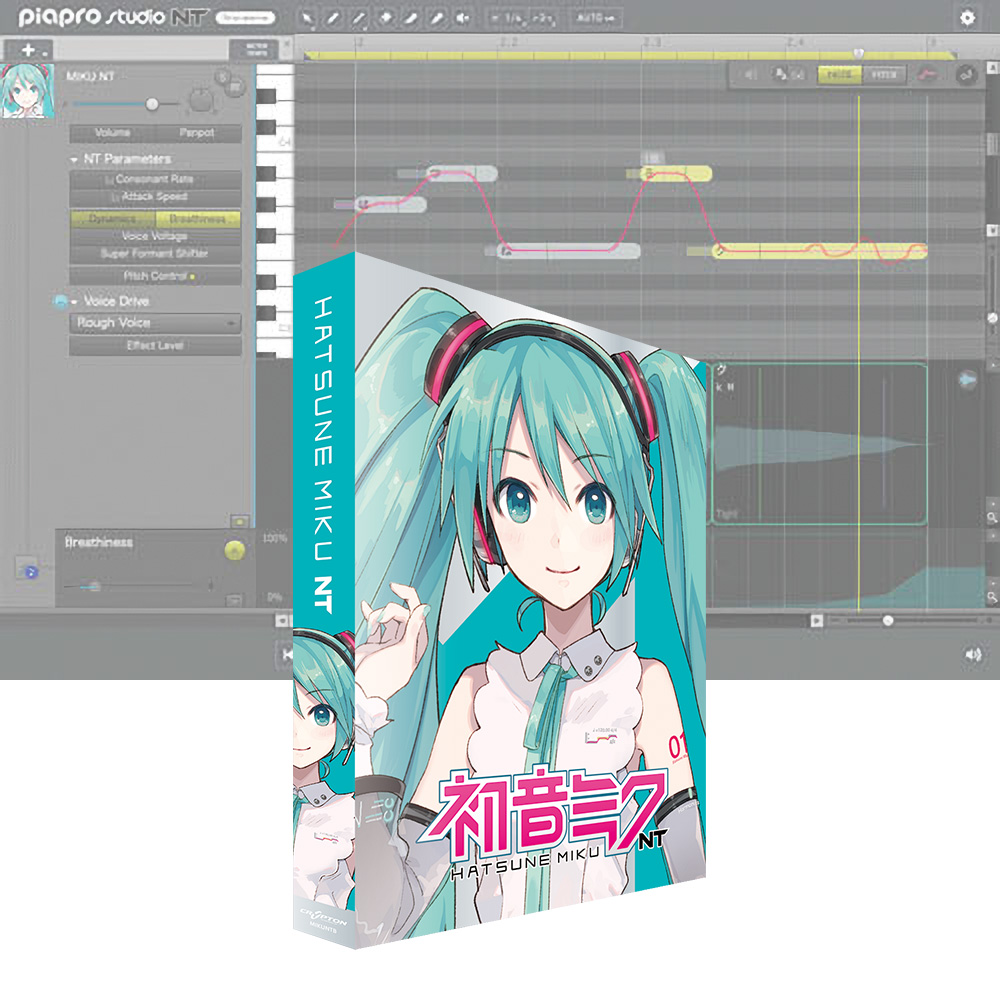The image size is (1000, 1000).
Task: Click the yellow region bar in ruler
Action: pyautogui.click(x=631, y=56)
